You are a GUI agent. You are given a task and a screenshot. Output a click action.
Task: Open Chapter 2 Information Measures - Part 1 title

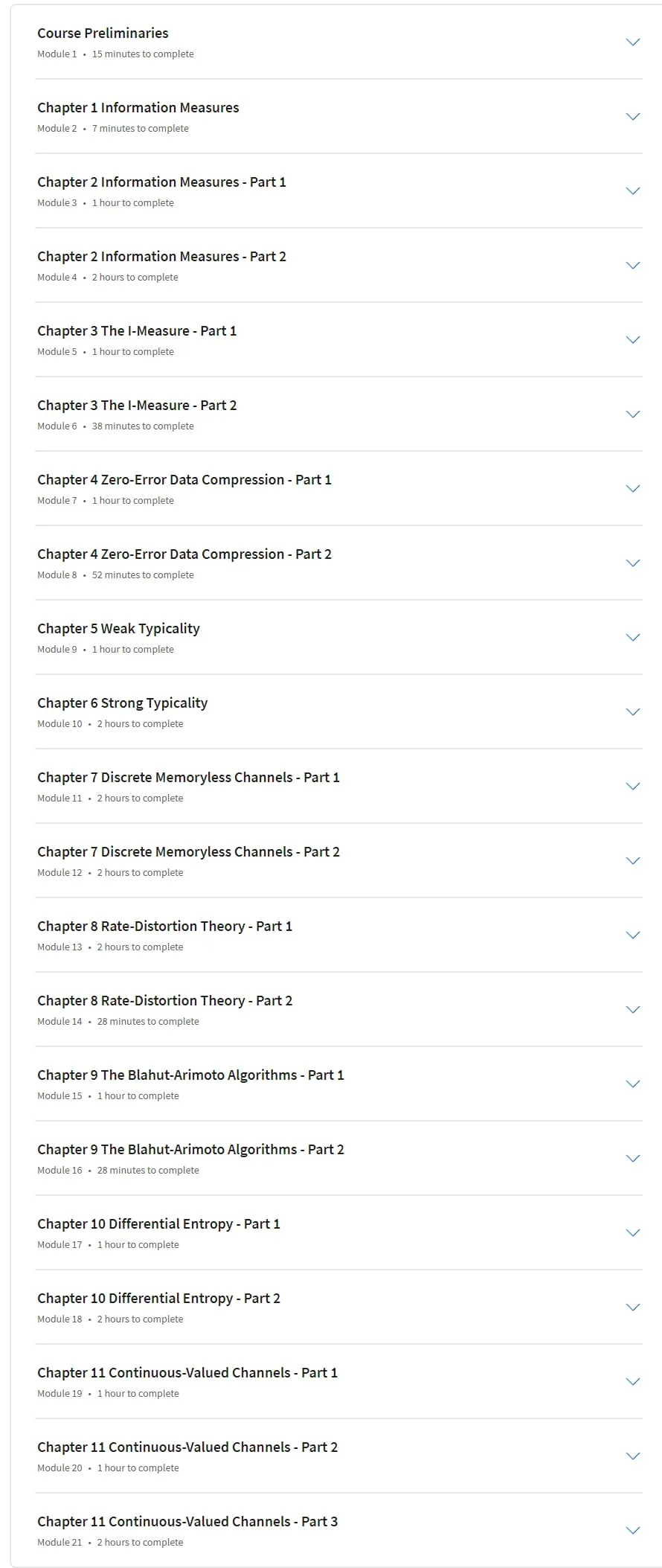pos(161,182)
